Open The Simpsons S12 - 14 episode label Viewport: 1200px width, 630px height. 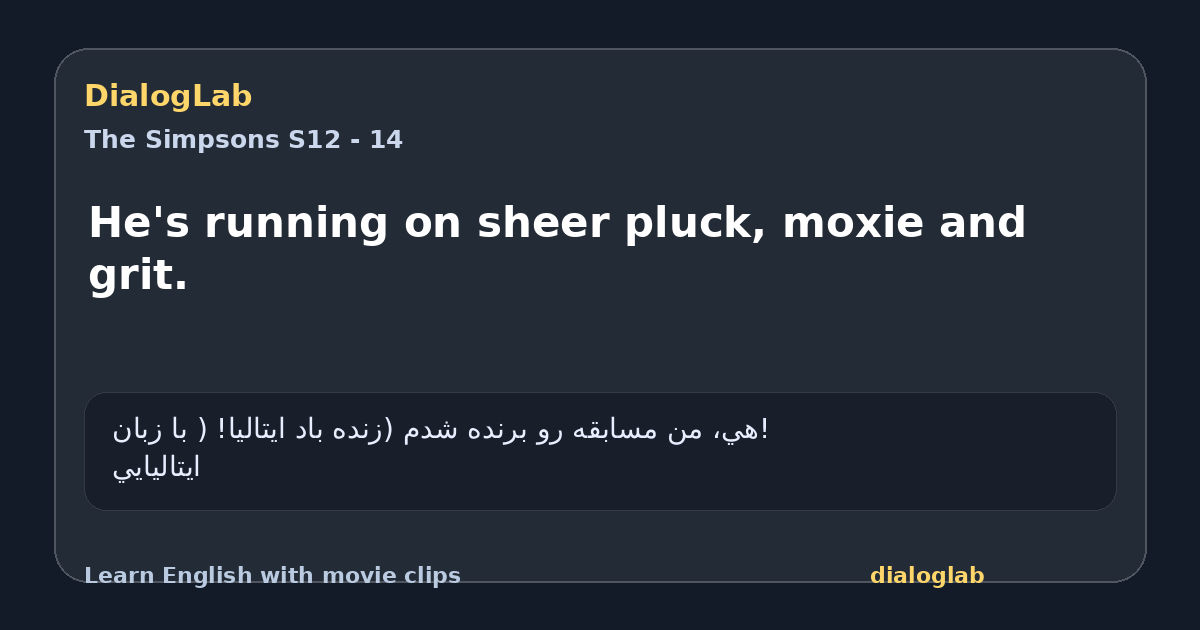tap(243, 140)
